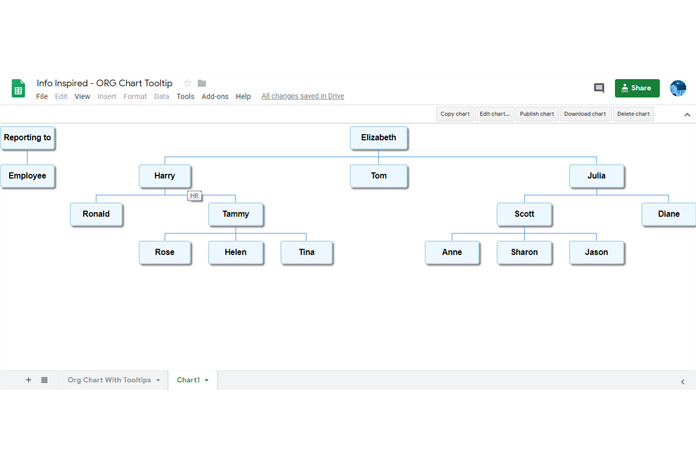Select the Sharon node
The height and width of the screenshot is (464, 696).
click(x=524, y=253)
